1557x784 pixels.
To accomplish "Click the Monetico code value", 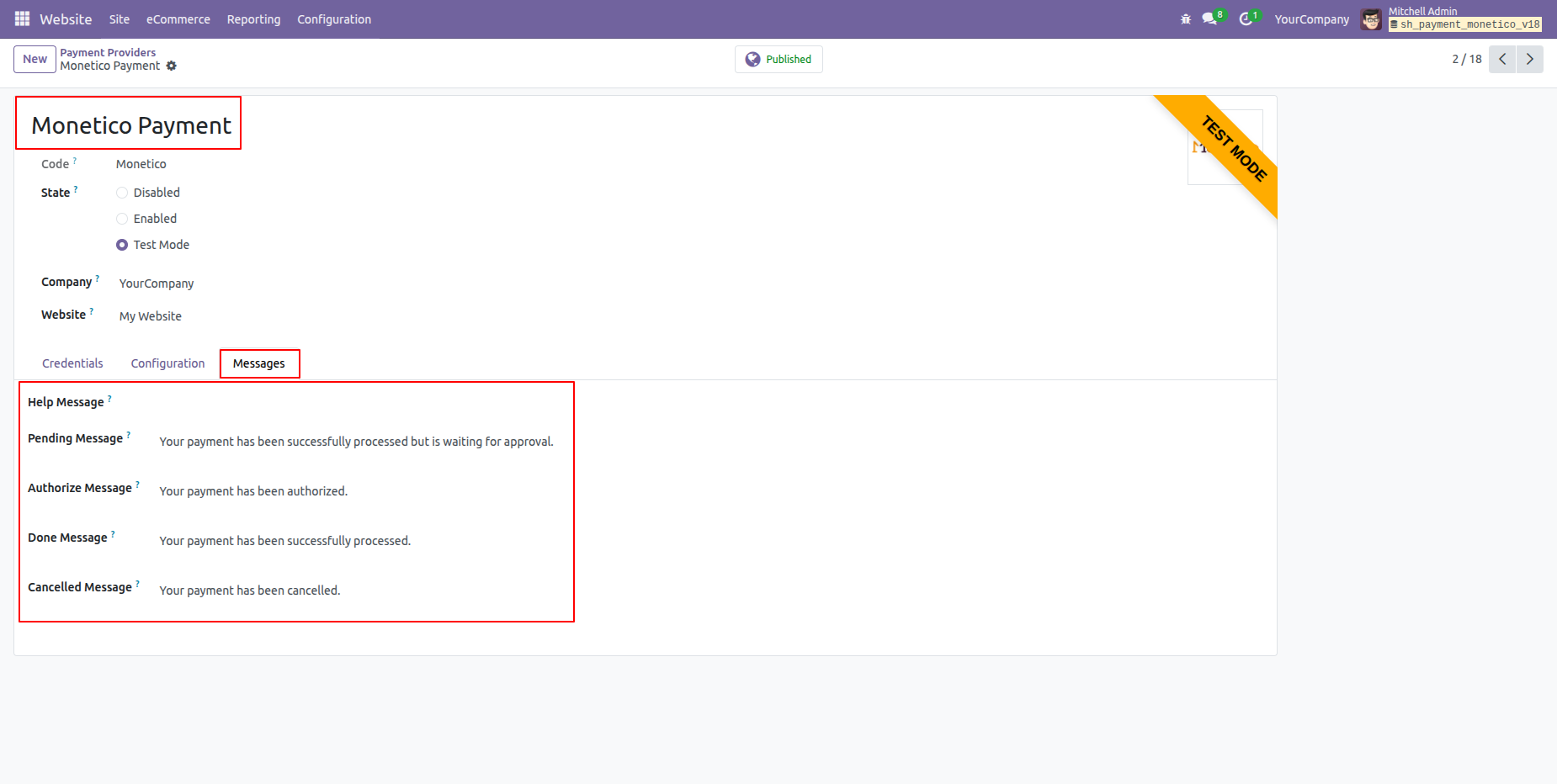I will tap(141, 164).
